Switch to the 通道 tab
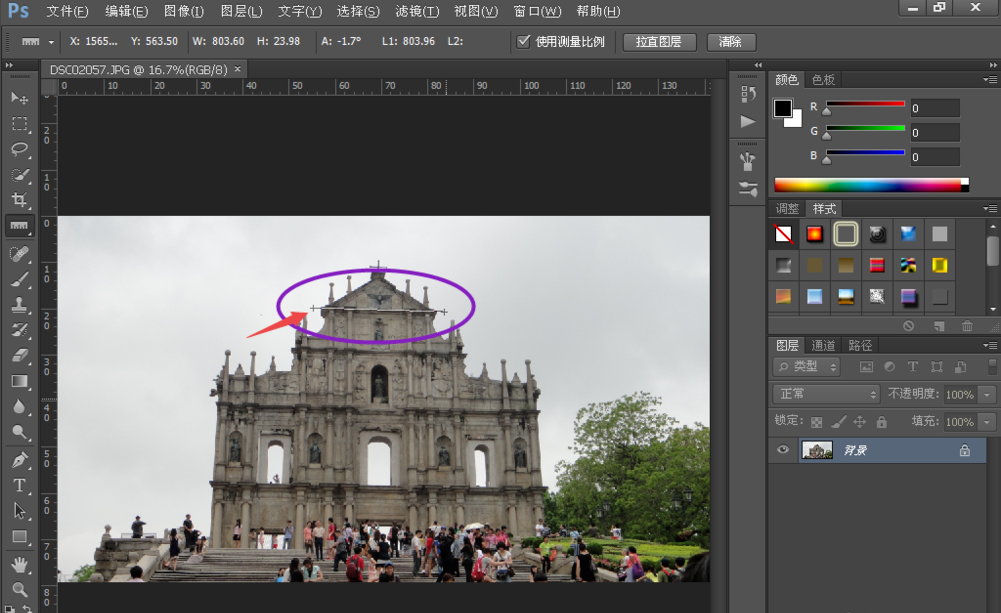1001x613 pixels. pos(823,345)
